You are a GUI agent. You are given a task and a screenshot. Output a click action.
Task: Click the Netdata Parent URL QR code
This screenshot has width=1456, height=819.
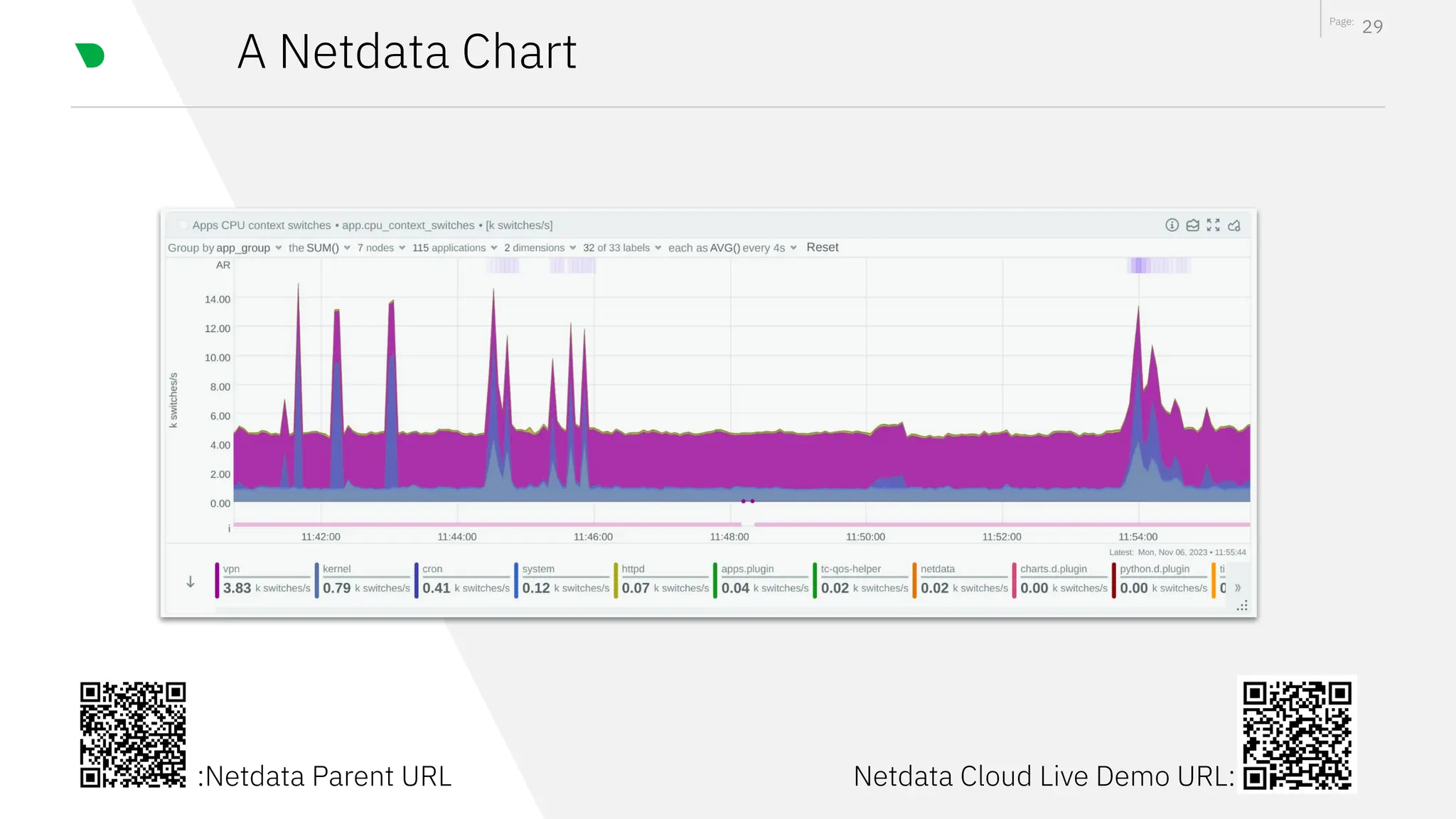click(x=133, y=734)
